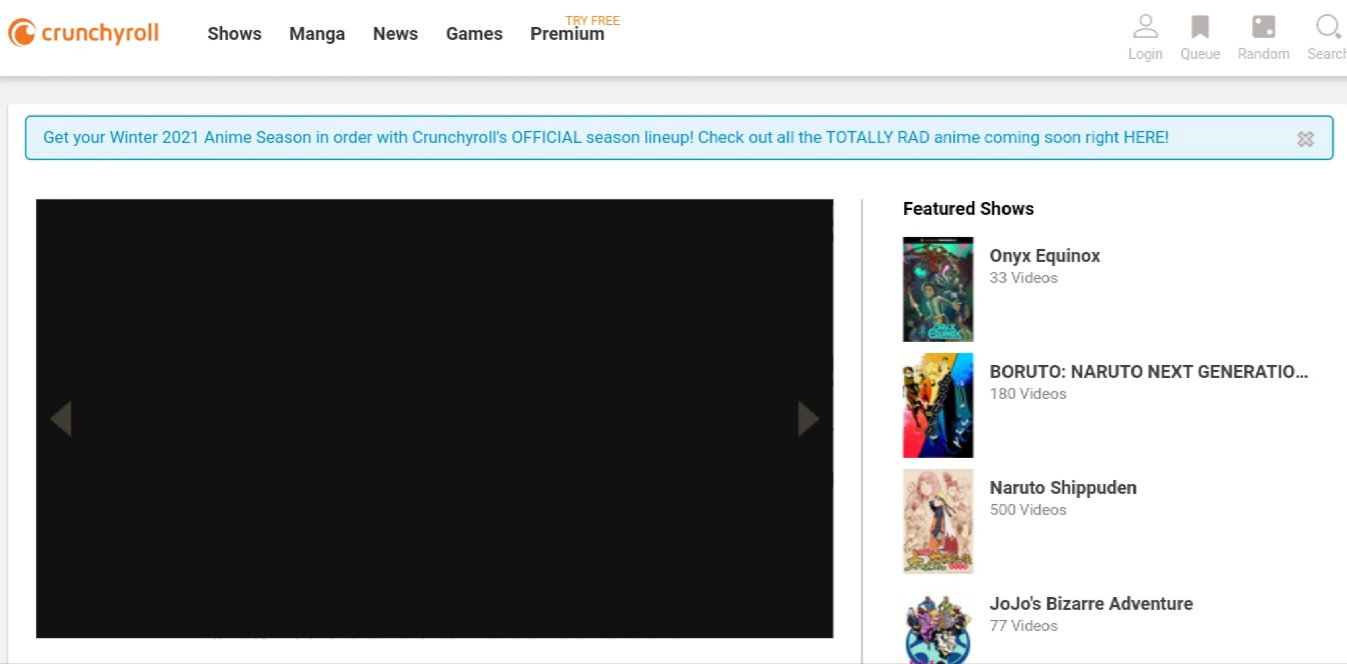The width and height of the screenshot is (1347, 664).
Task: Click the '77 Videos' text
Action: [1023, 626]
